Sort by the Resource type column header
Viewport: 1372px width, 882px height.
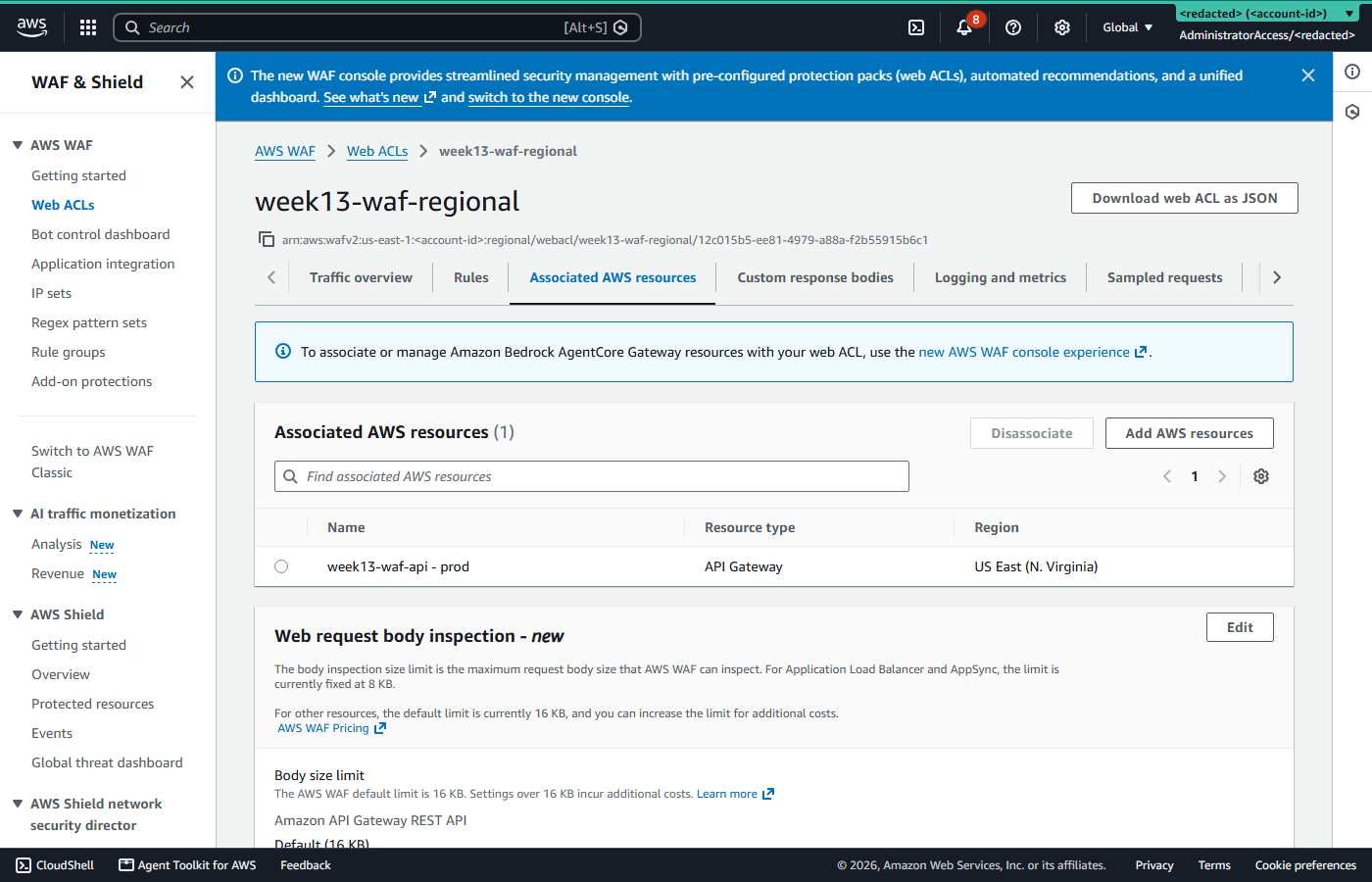tap(750, 527)
